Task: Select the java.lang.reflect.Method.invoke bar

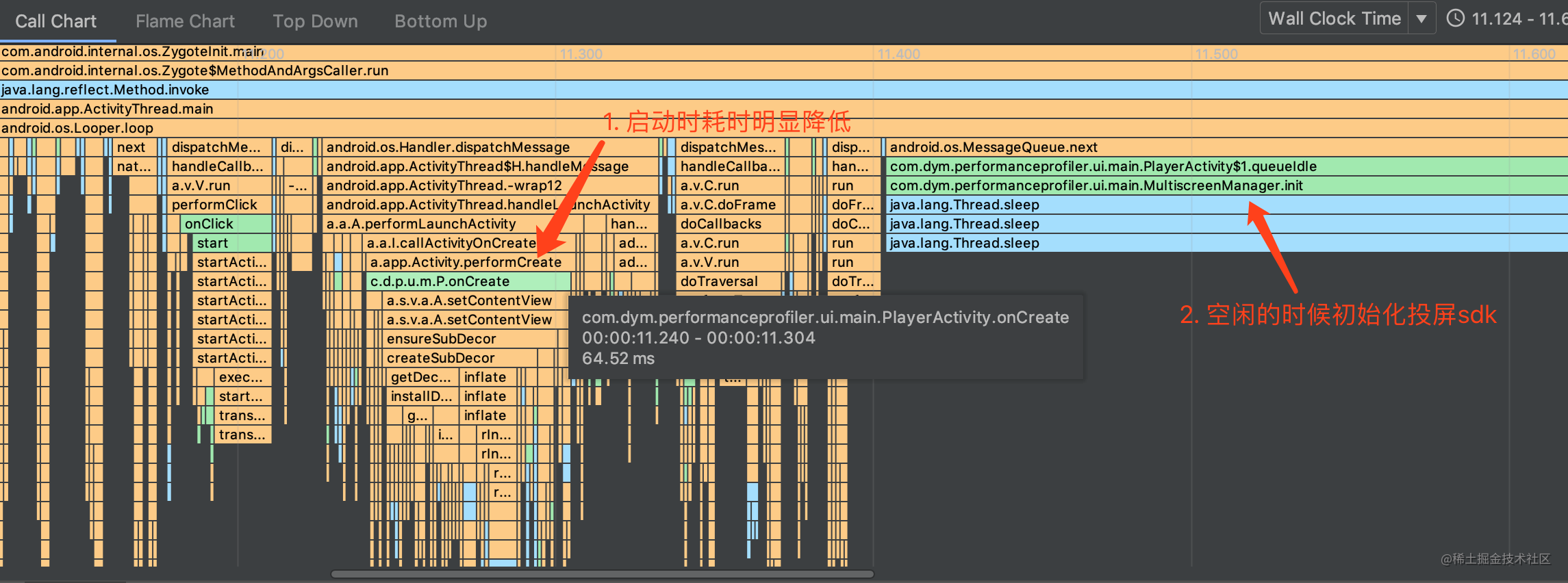Action: 784,90
